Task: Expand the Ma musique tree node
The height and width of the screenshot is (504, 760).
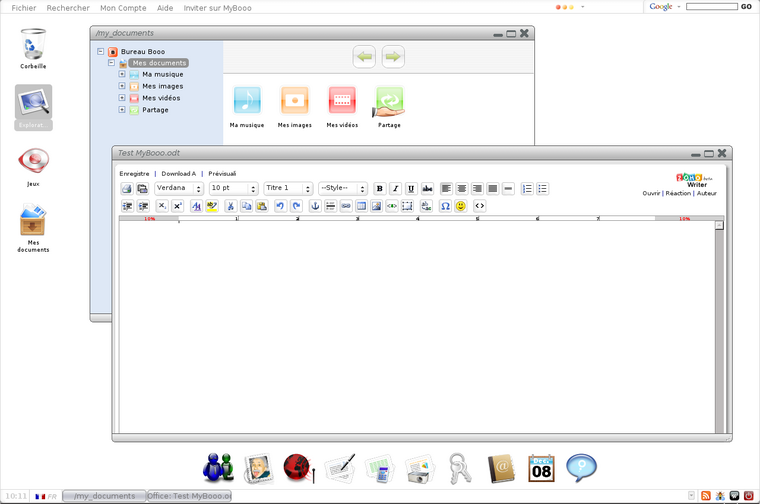Action: coord(122,74)
